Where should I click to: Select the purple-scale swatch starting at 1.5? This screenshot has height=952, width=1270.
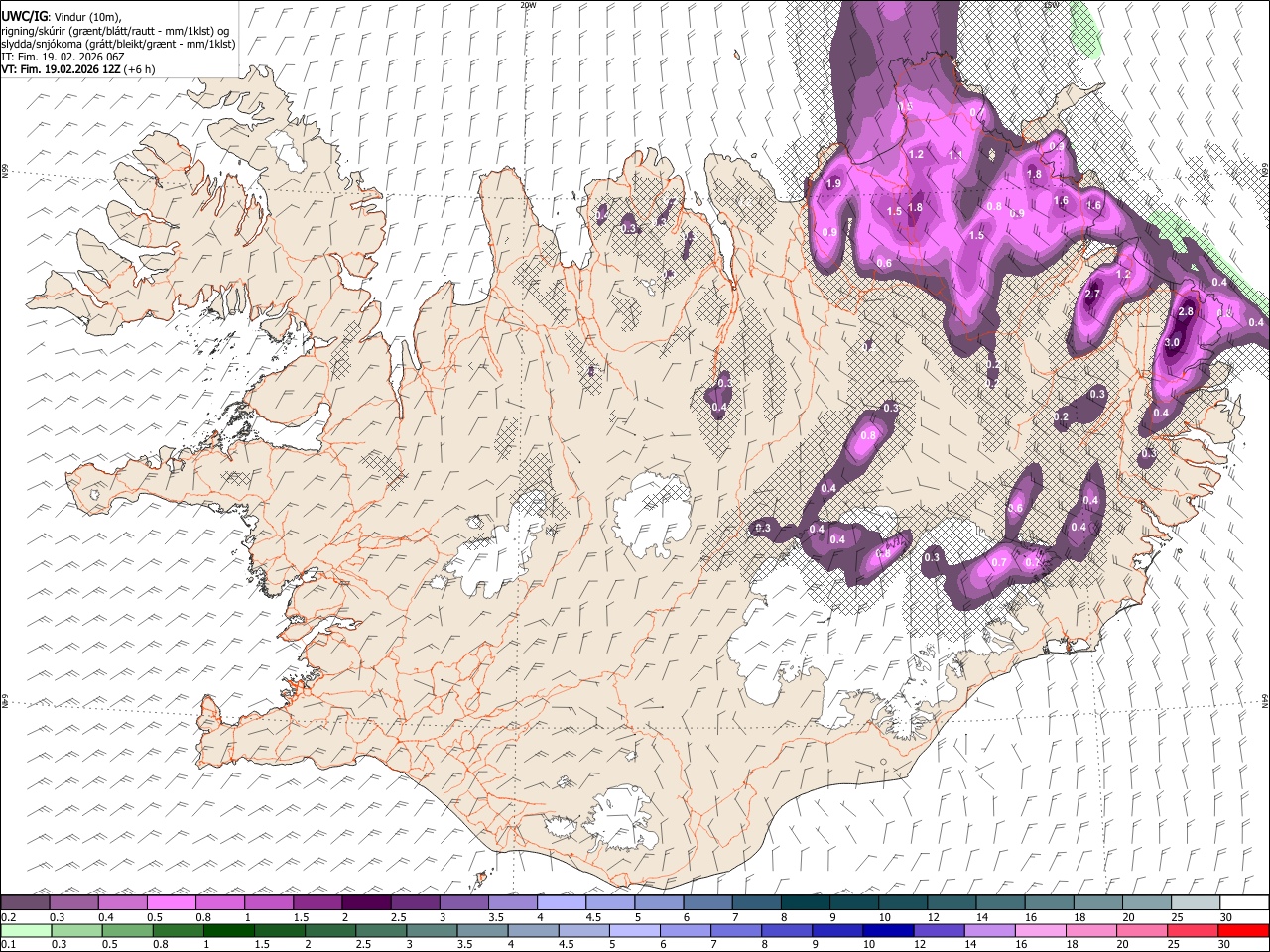tap(317, 903)
